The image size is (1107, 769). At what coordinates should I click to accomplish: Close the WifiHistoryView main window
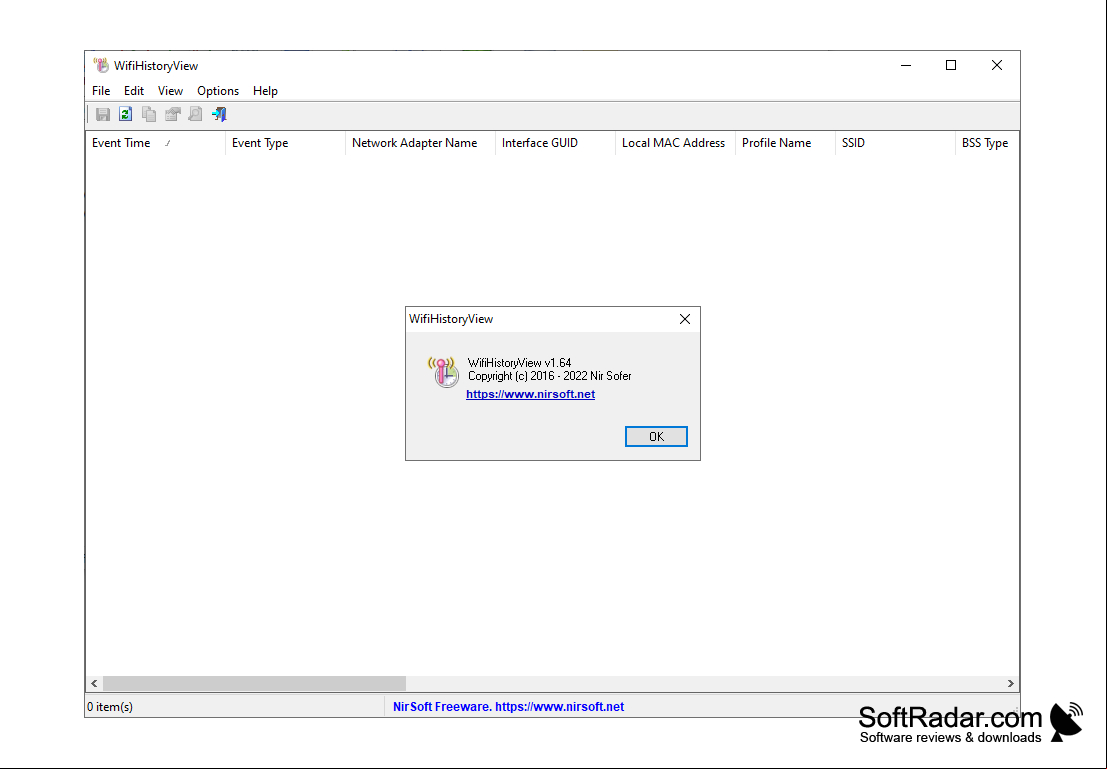click(997, 66)
